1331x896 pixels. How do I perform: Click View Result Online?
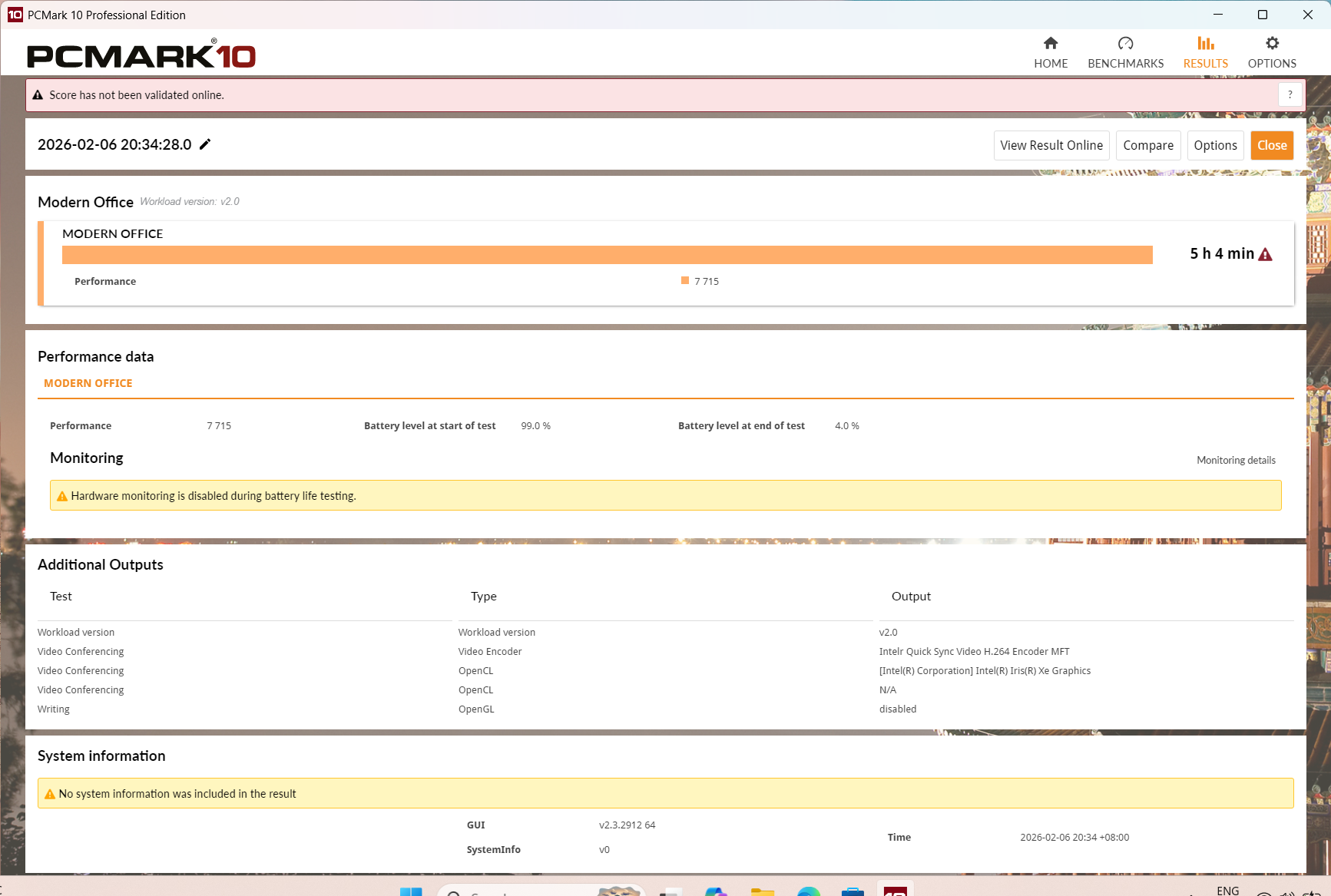[x=1051, y=145]
